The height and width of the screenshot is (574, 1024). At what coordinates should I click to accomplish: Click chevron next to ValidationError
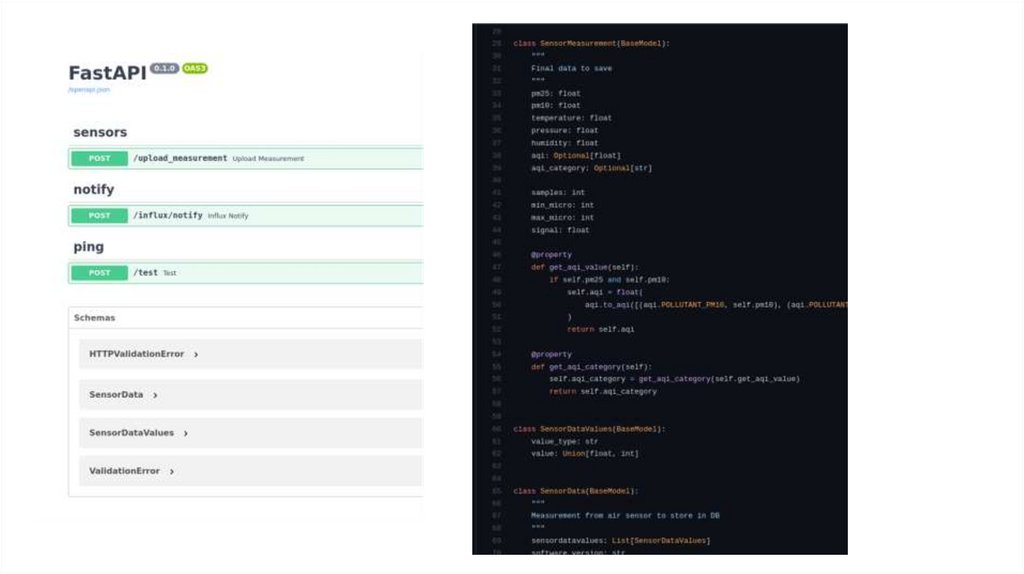pyautogui.click(x=172, y=471)
